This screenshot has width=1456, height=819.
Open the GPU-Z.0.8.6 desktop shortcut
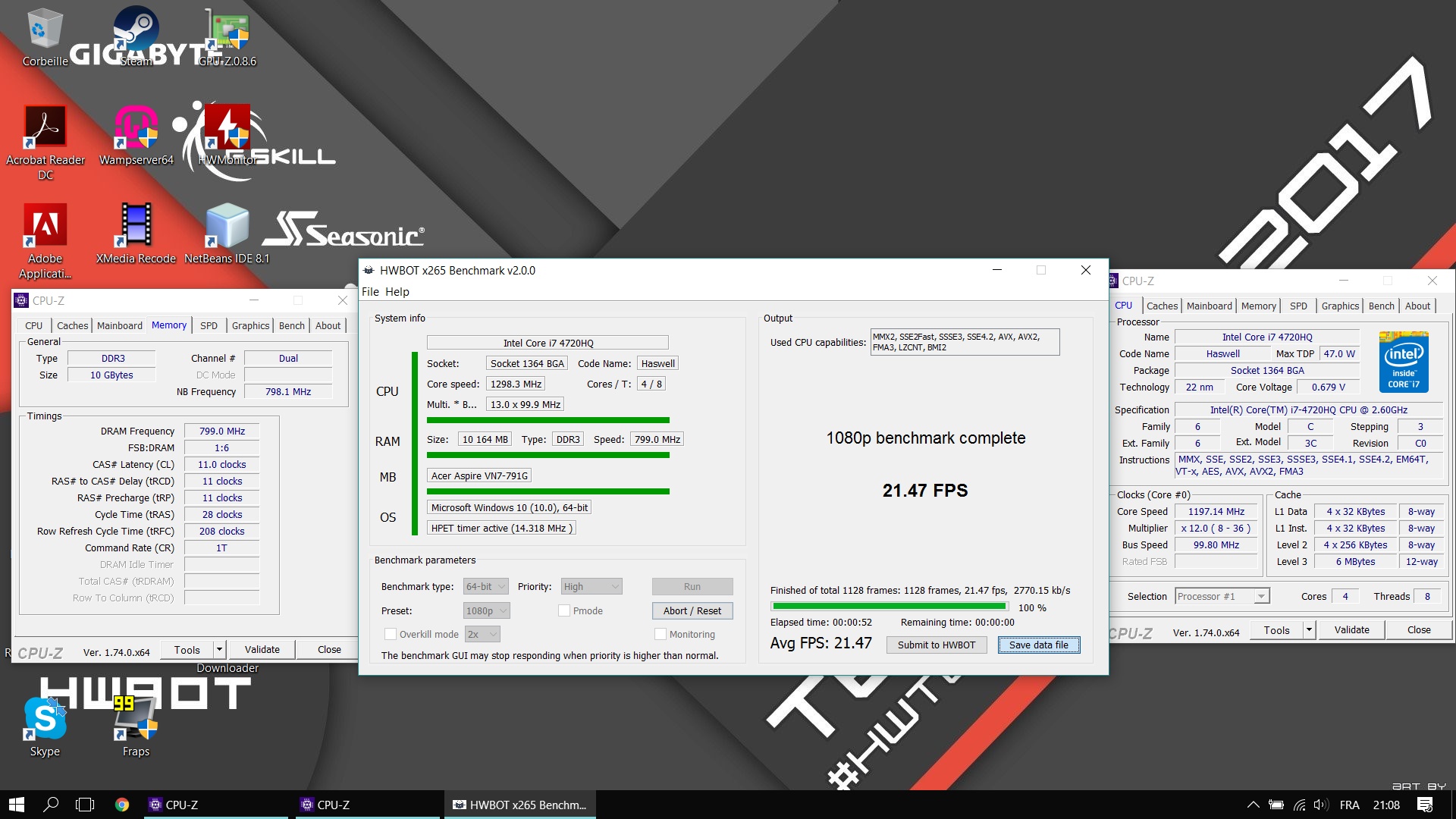227,38
